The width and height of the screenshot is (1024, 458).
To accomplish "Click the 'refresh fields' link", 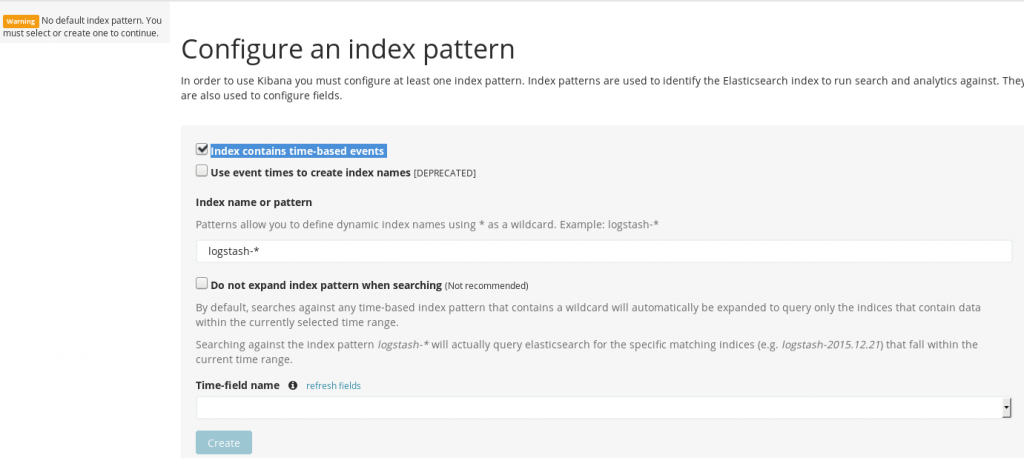I will (333, 385).
